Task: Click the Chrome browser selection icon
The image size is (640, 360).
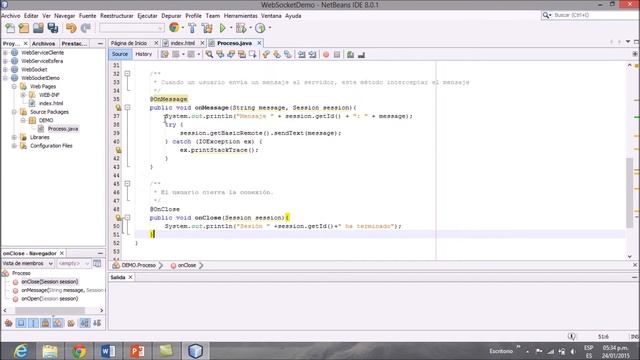Action: (174, 28)
